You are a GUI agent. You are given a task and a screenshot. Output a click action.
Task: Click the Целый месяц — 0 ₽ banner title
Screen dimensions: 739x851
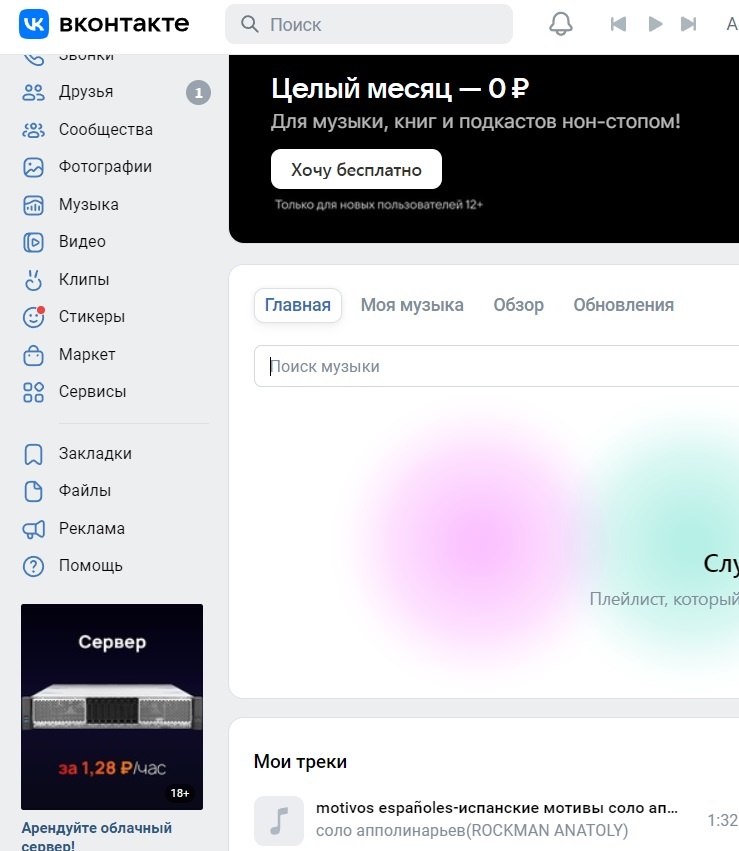(400, 88)
